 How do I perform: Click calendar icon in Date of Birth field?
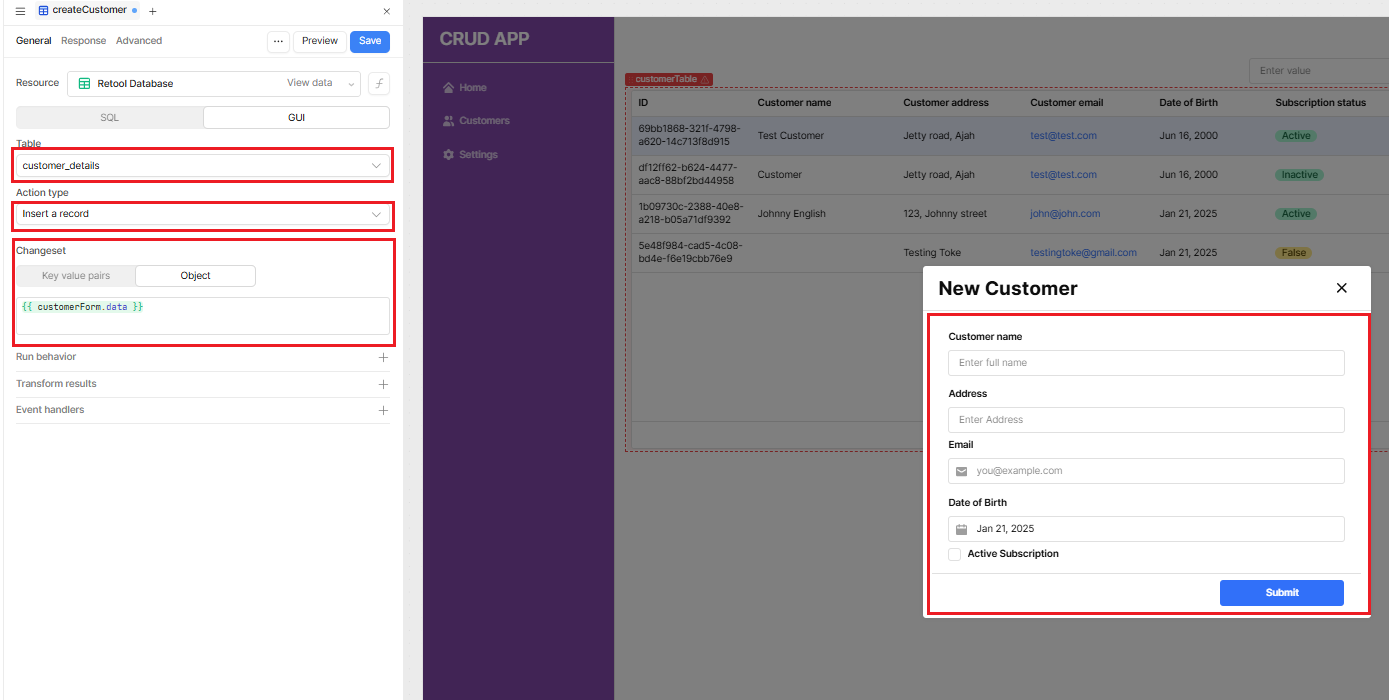point(962,529)
